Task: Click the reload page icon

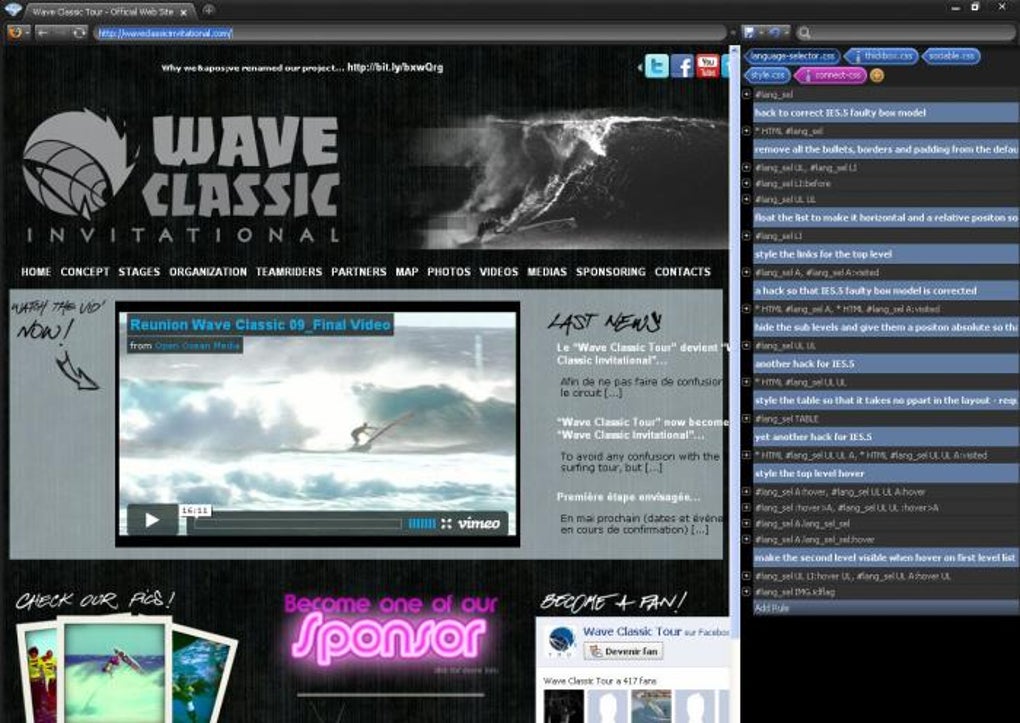Action: point(79,33)
